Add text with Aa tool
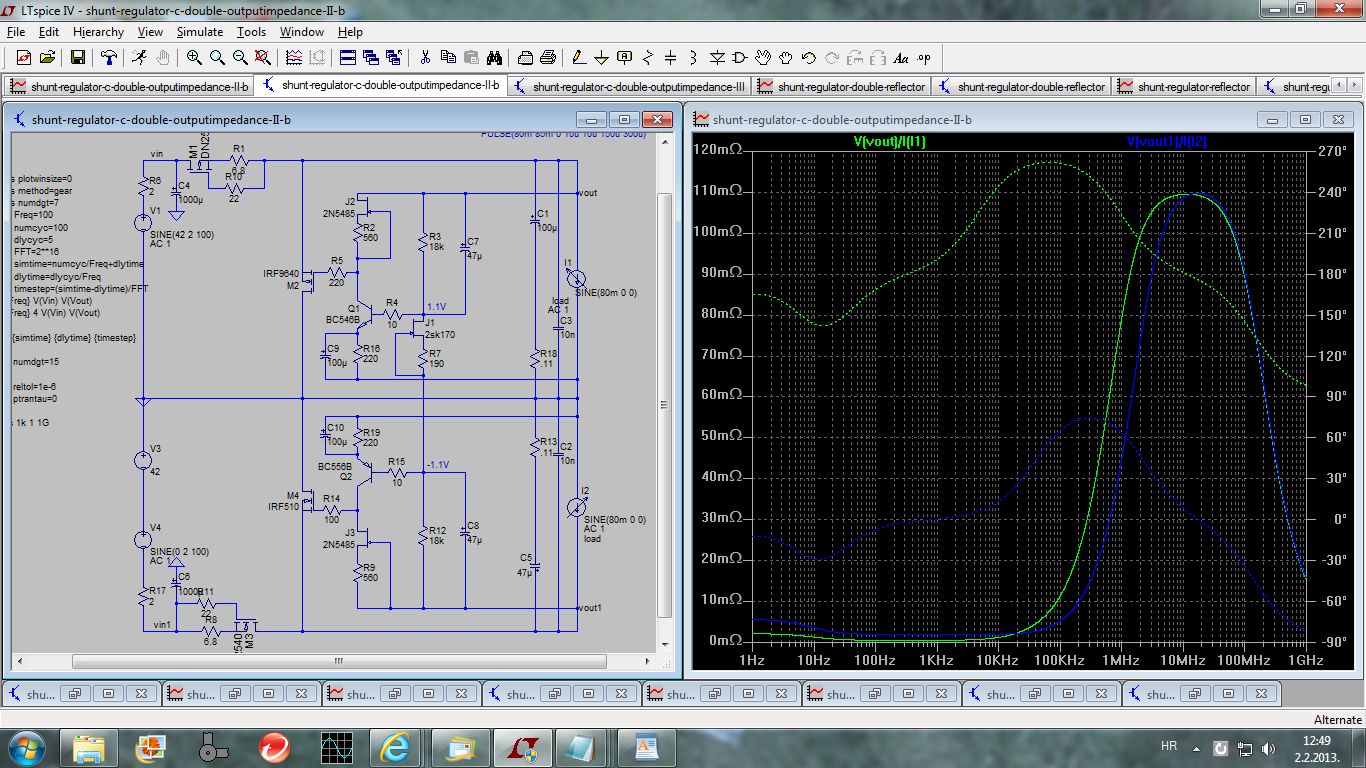This screenshot has width=1366, height=768. click(x=901, y=57)
